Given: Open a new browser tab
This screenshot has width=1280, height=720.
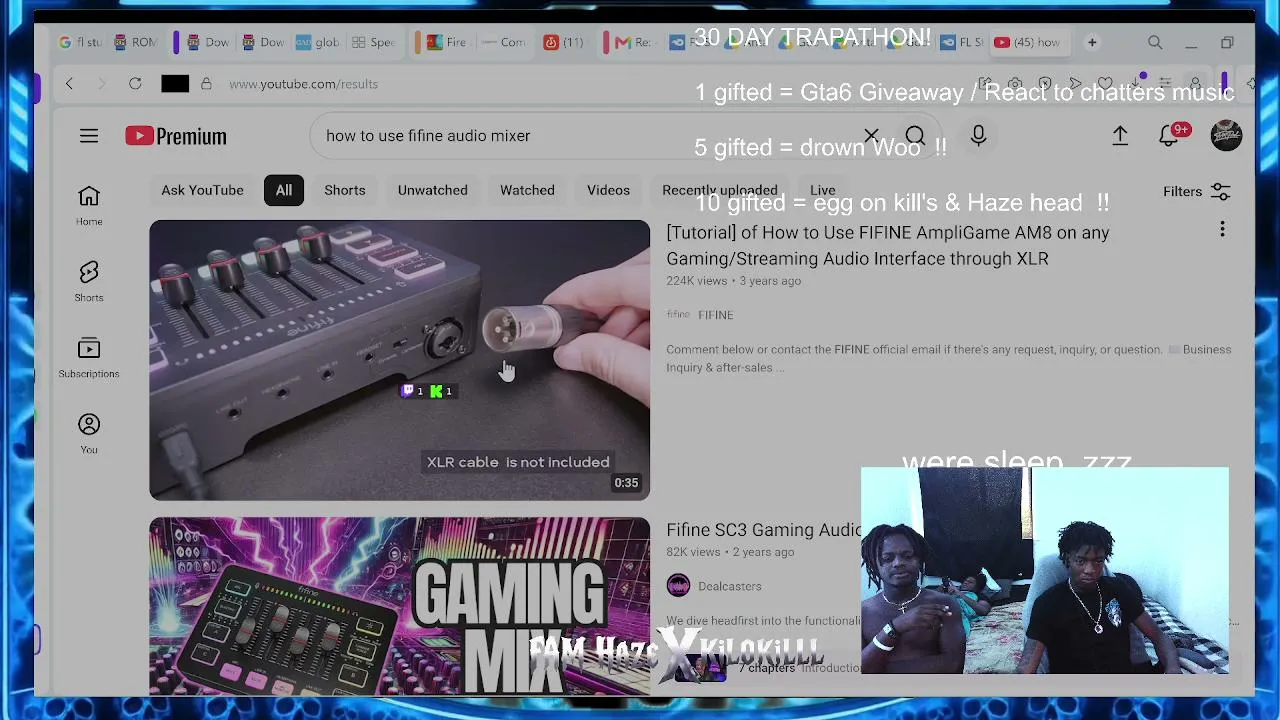Looking at the screenshot, I should click(x=1092, y=42).
